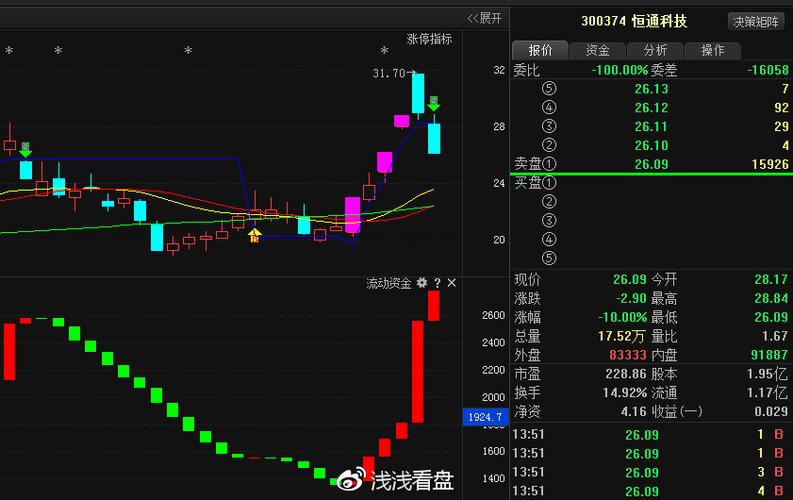Click sell-one volume 15926
Viewport: 793px width, 500px height.
point(770,164)
